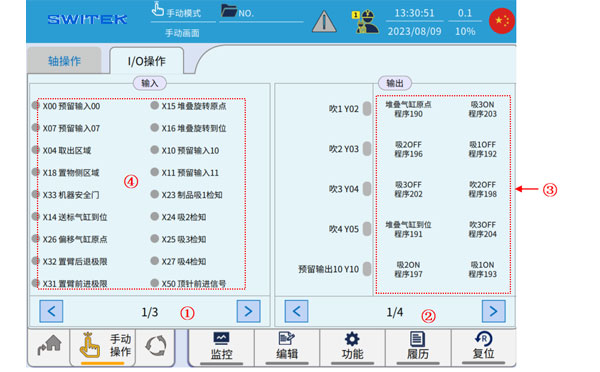Select 吹2OFF 程序198 output
Image resolution: width=600 pixels, height=372 pixels.
[483, 189]
